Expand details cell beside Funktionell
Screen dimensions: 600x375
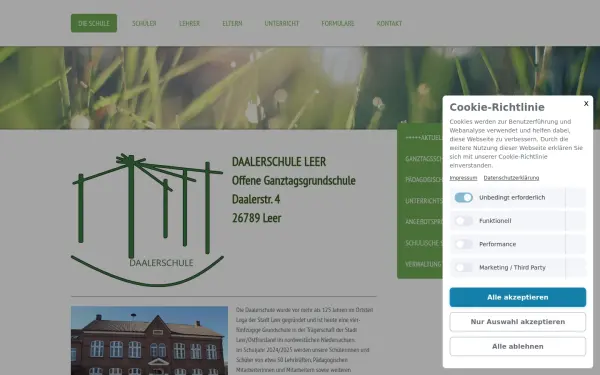[576, 221]
